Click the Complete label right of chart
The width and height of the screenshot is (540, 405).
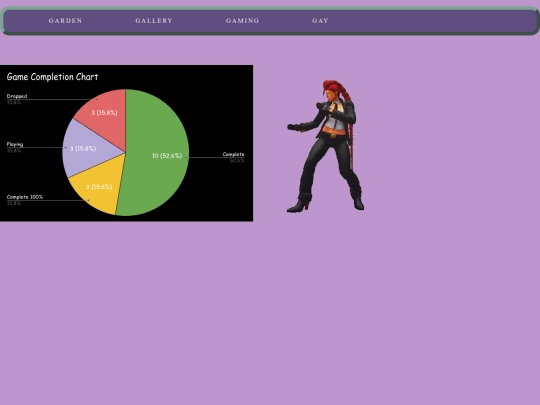pyautogui.click(x=233, y=154)
